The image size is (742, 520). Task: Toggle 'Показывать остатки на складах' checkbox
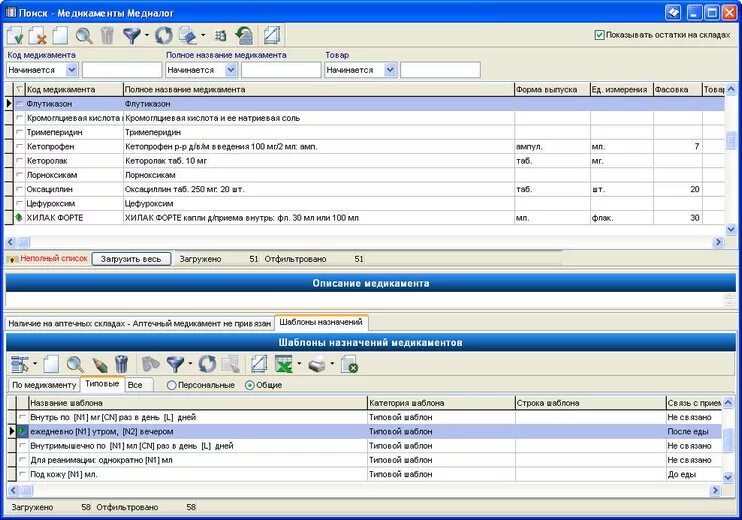click(599, 35)
